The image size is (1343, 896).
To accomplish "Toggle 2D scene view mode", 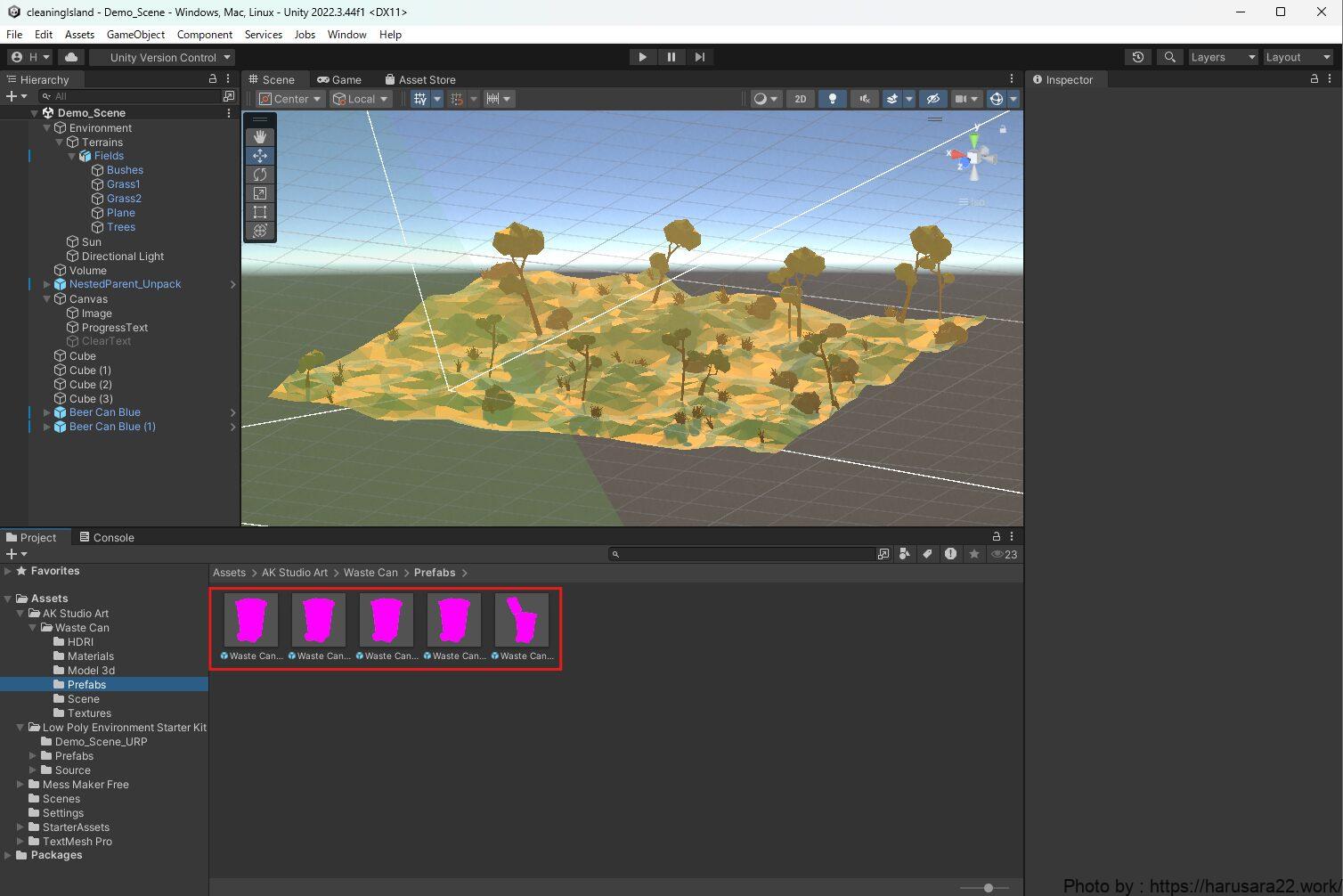I will pos(800,99).
